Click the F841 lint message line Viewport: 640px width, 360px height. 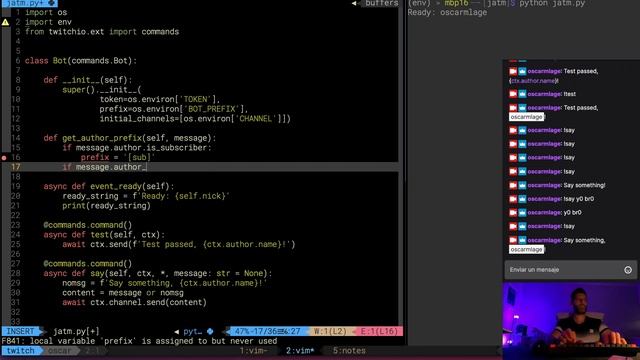click(139, 341)
